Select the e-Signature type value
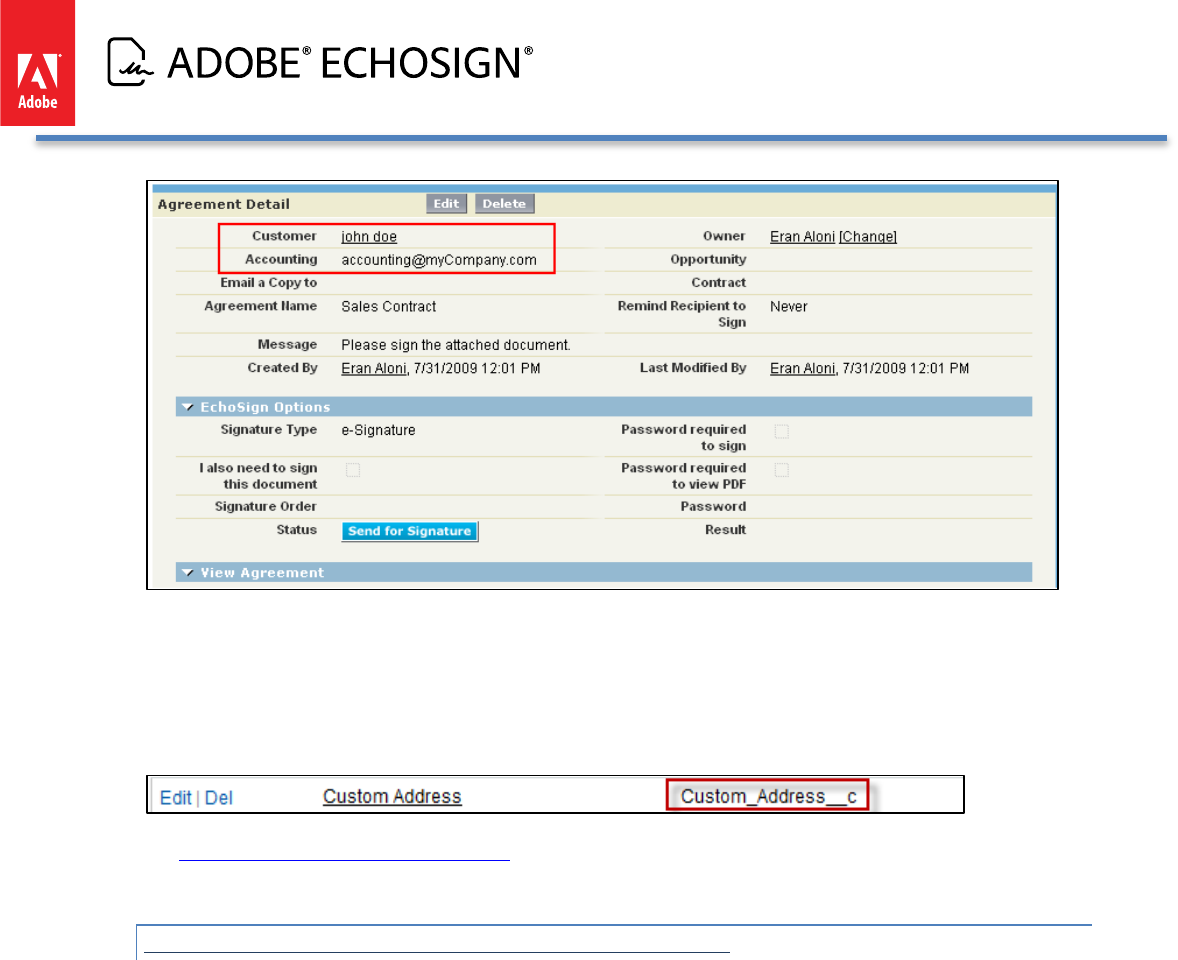This screenshot has height=960, width=1178. [x=378, y=430]
